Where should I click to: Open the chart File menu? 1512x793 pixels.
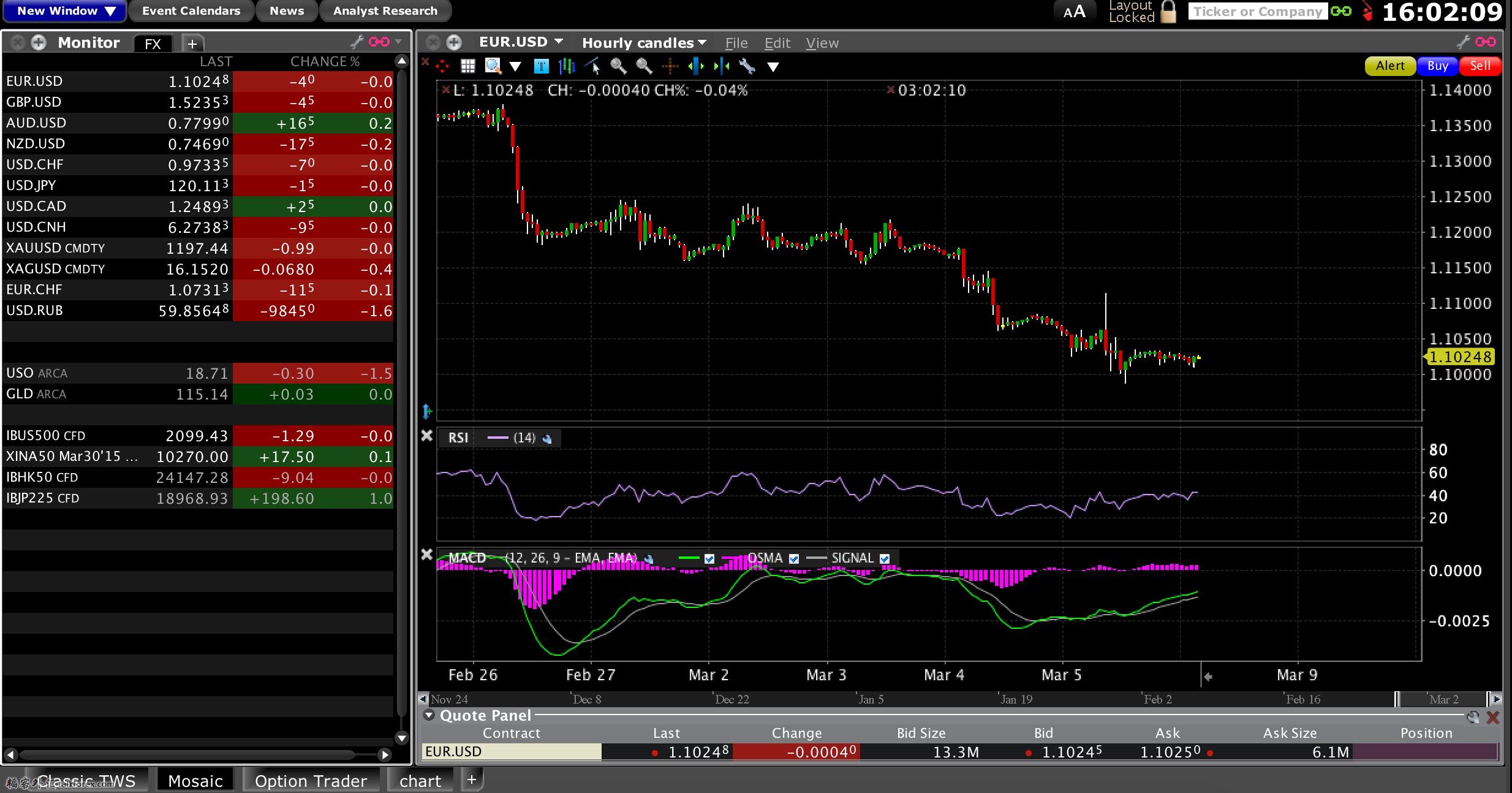point(736,43)
